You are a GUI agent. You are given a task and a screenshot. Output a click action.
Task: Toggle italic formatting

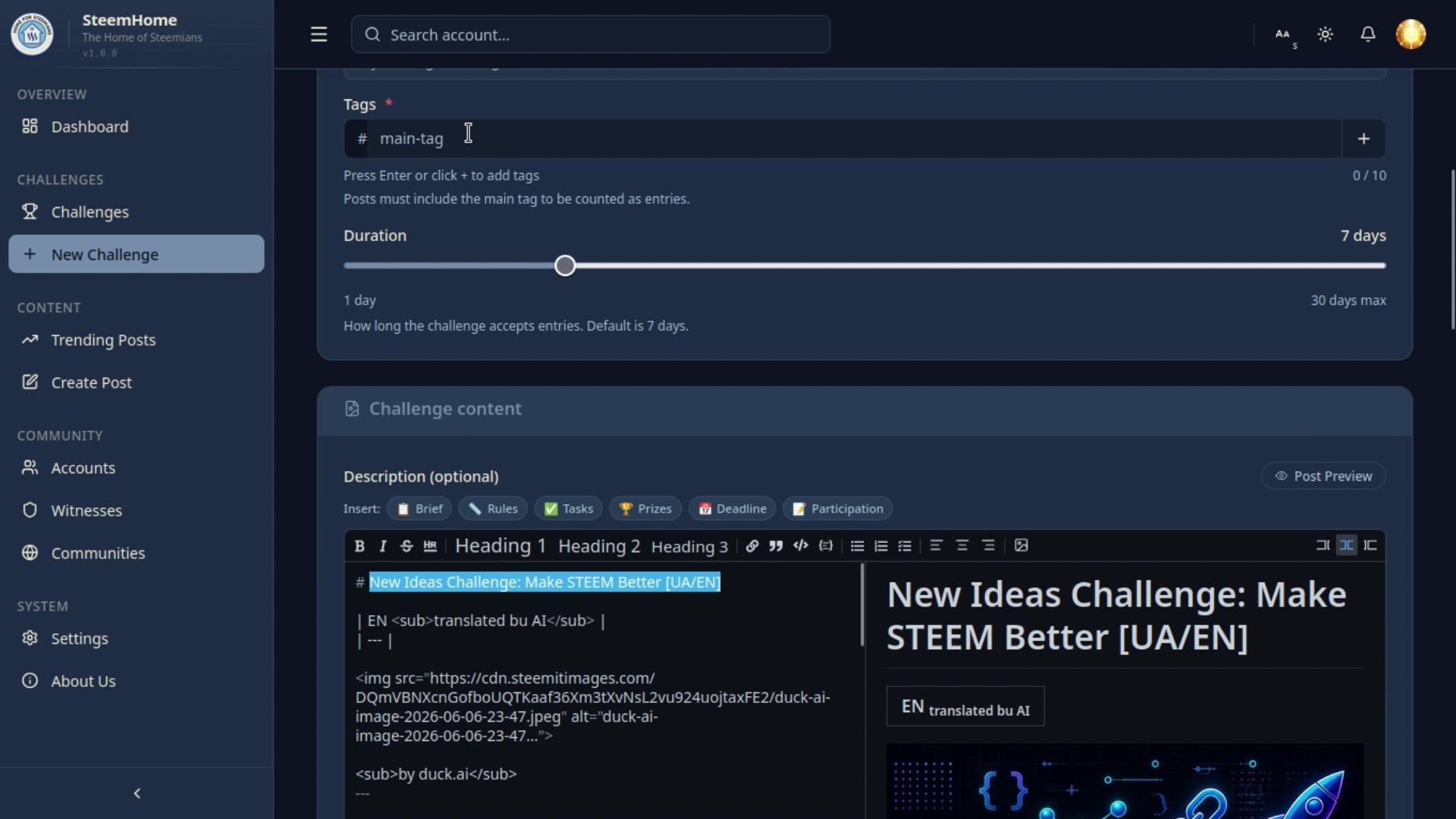coord(383,546)
